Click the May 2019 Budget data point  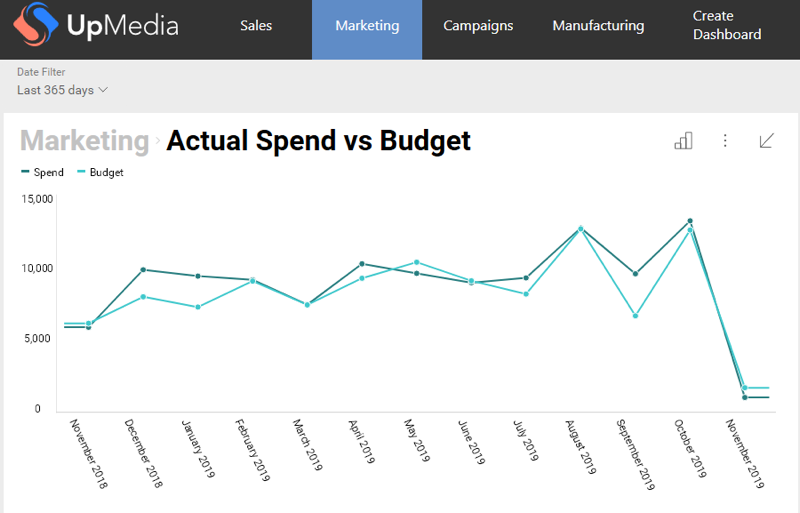pyautogui.click(x=417, y=262)
